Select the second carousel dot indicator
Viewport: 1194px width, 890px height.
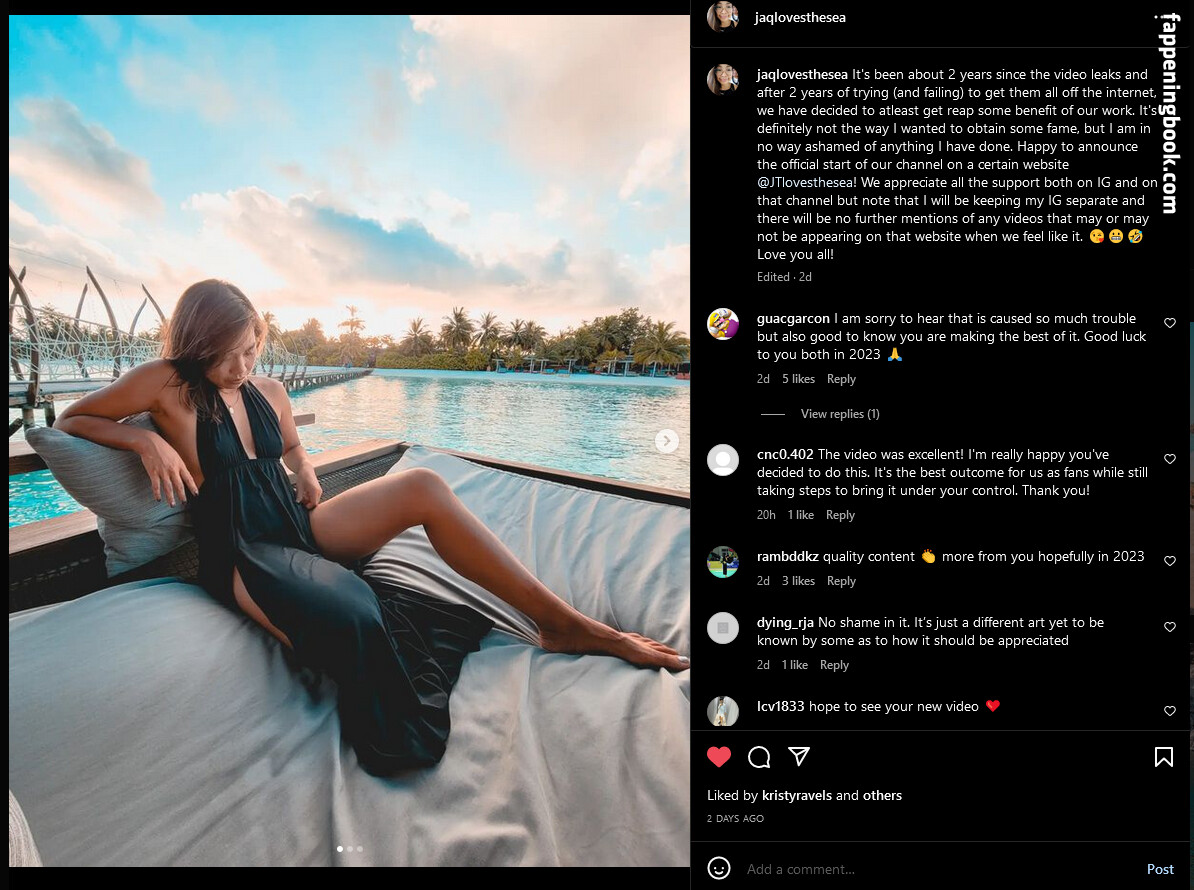coord(350,848)
